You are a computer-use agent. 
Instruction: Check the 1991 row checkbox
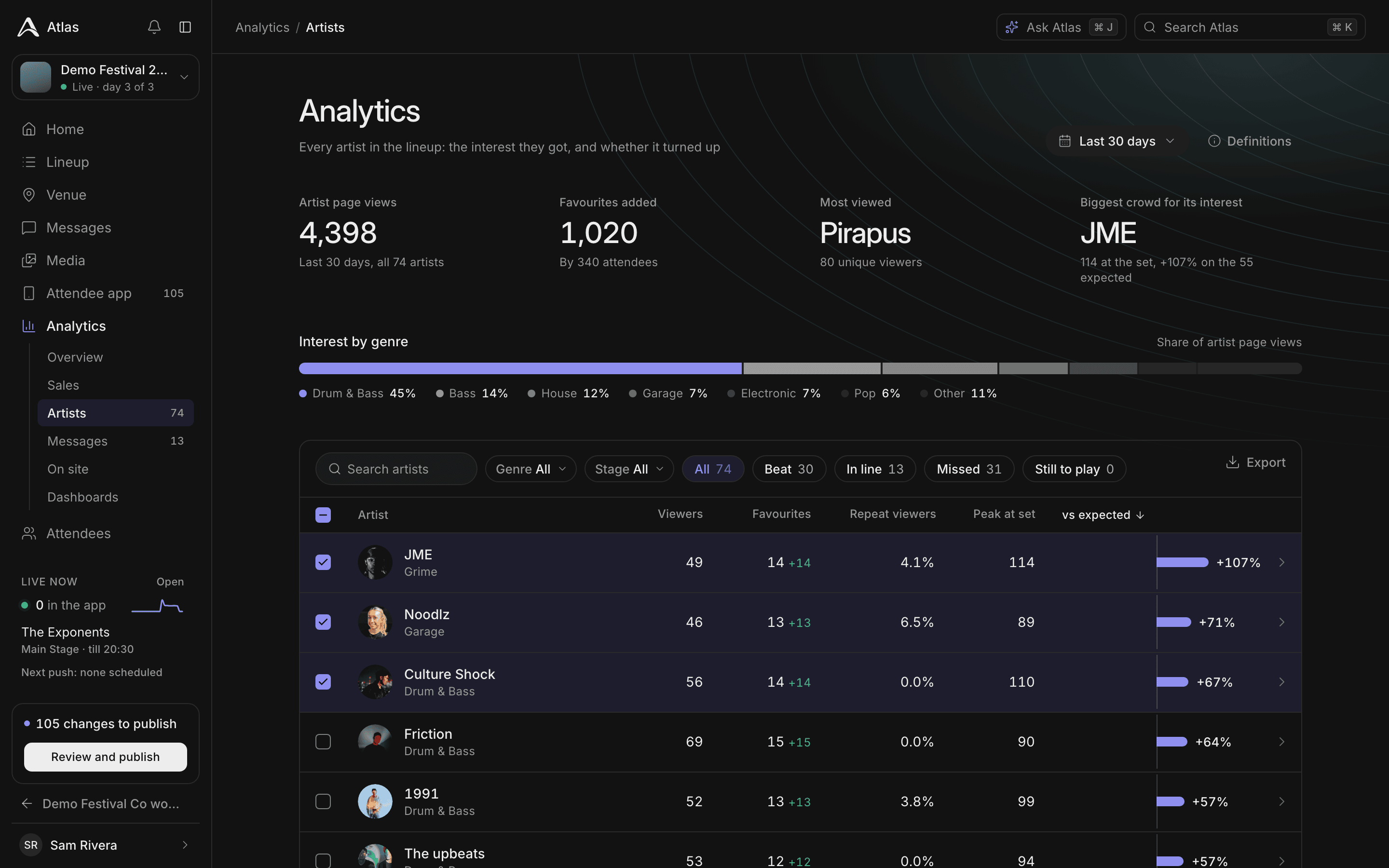[323, 801]
